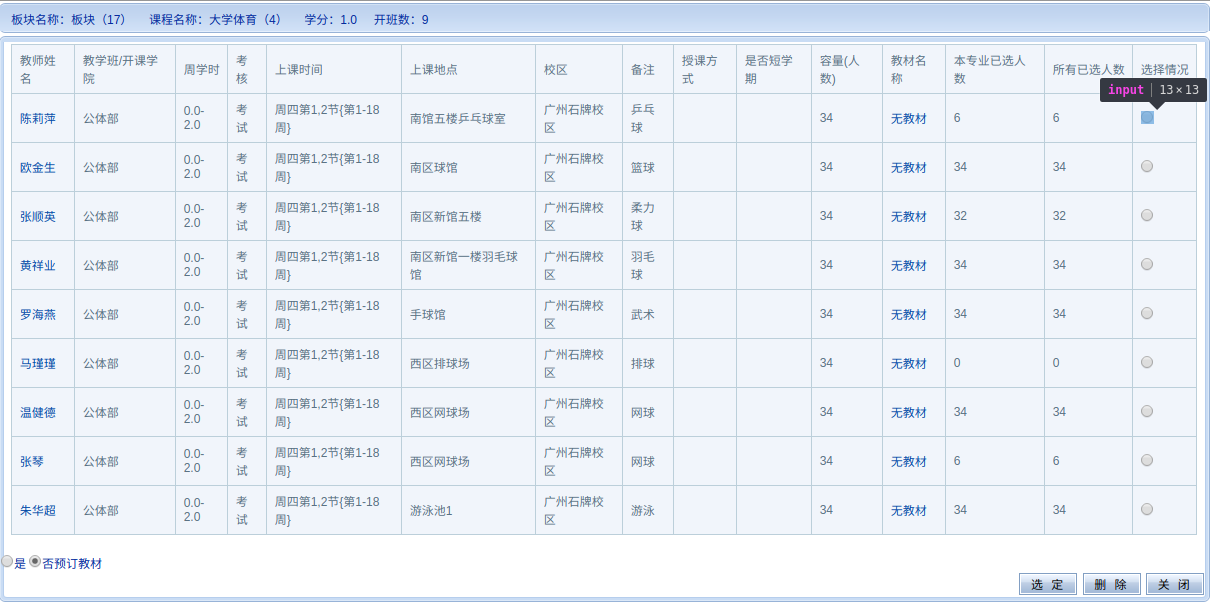The image size is (1210, 606).
Task: Click the 所有已选人数 column header
Action: click(x=1088, y=69)
